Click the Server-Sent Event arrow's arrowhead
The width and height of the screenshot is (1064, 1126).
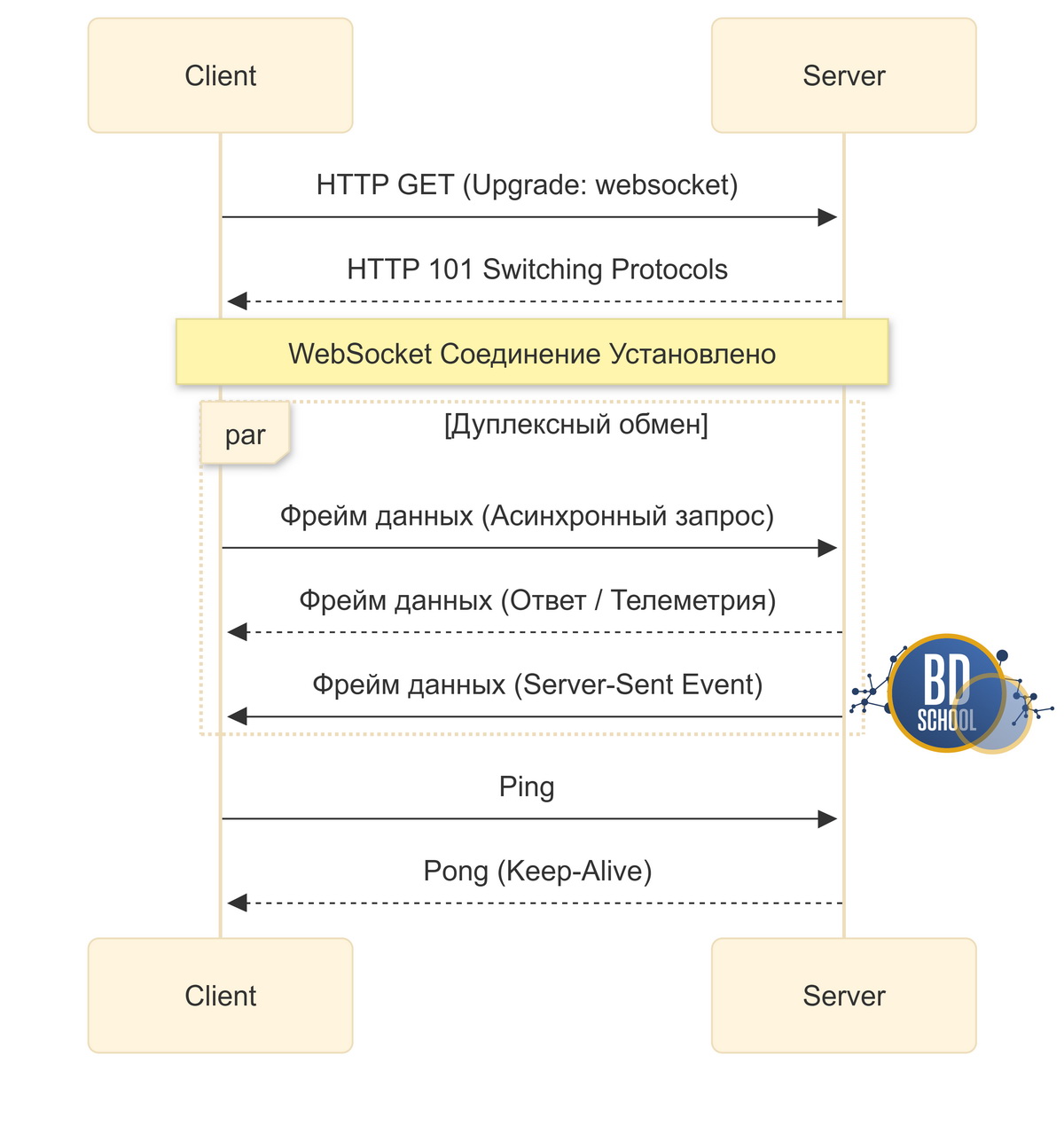pyautogui.click(x=237, y=716)
